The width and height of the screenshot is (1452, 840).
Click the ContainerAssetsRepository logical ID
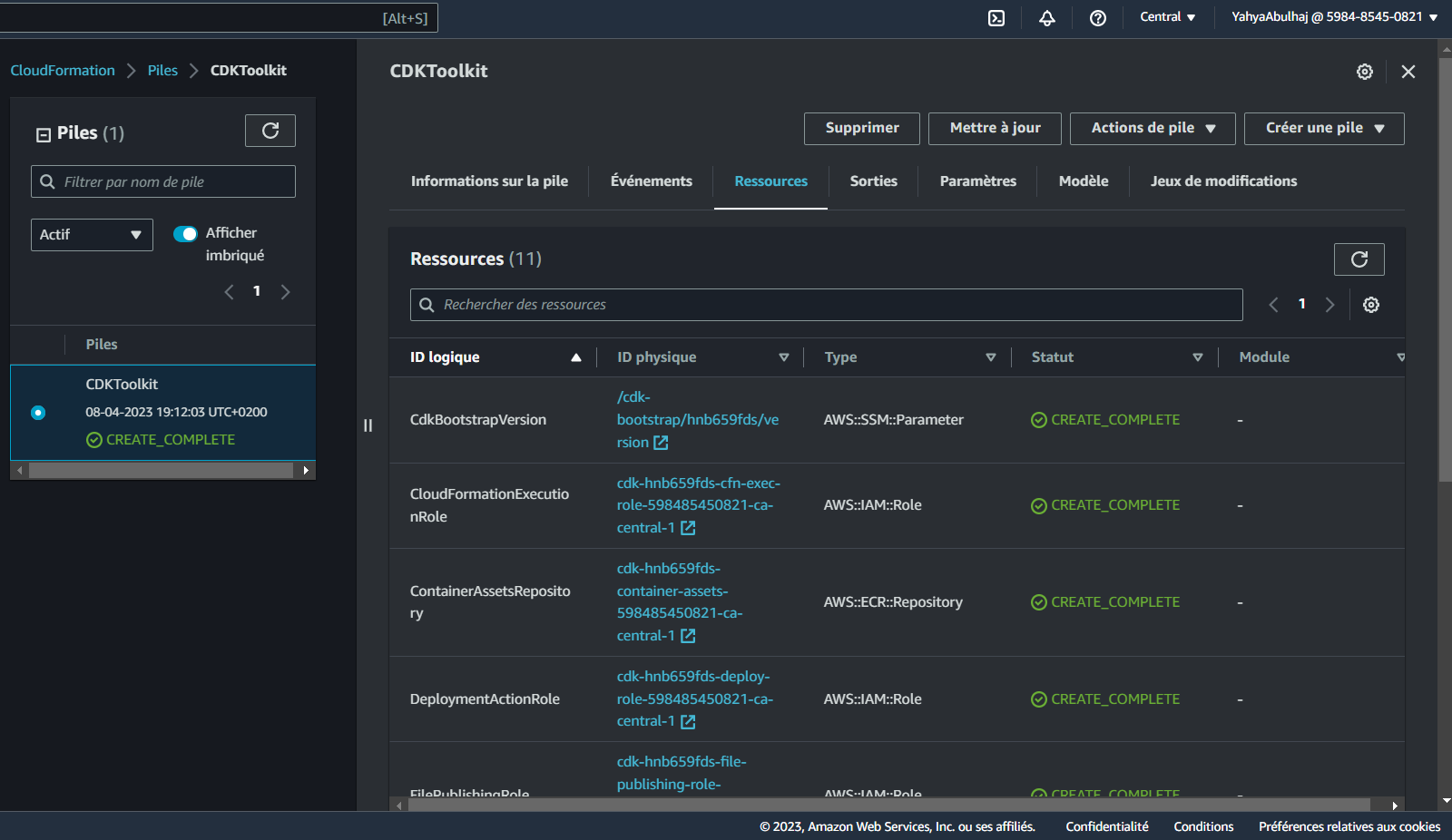[x=490, y=602]
